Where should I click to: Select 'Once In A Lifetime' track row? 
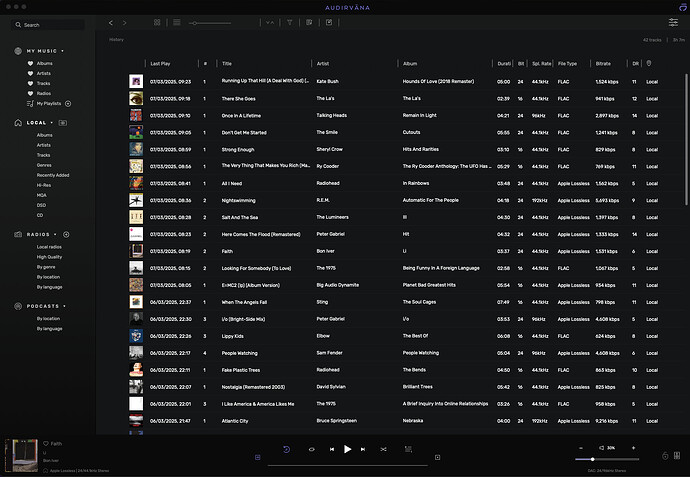pyautogui.click(x=394, y=116)
